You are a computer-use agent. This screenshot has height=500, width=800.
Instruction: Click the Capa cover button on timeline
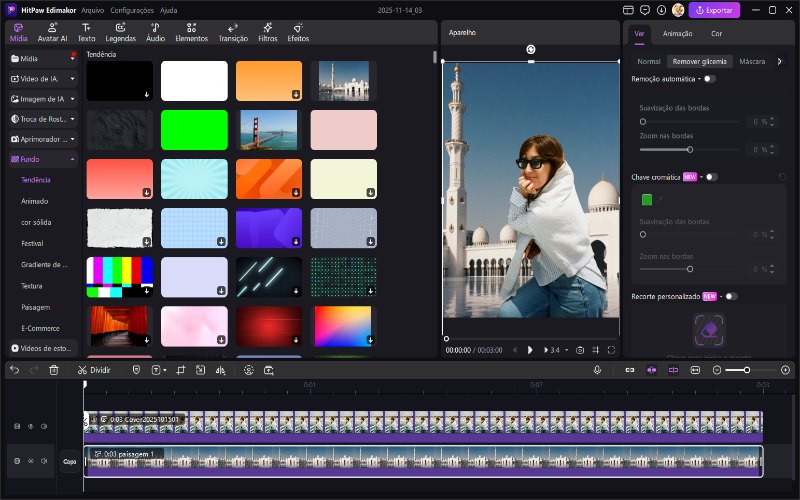[70, 461]
